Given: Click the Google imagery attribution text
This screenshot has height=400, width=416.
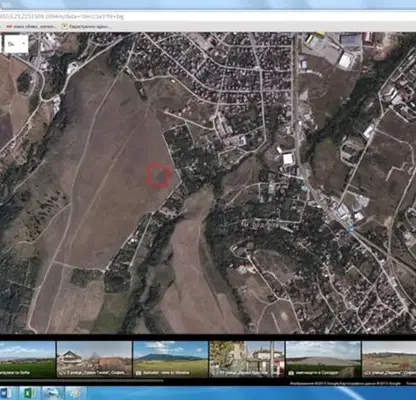Looking at the screenshot, I should coord(345,383).
